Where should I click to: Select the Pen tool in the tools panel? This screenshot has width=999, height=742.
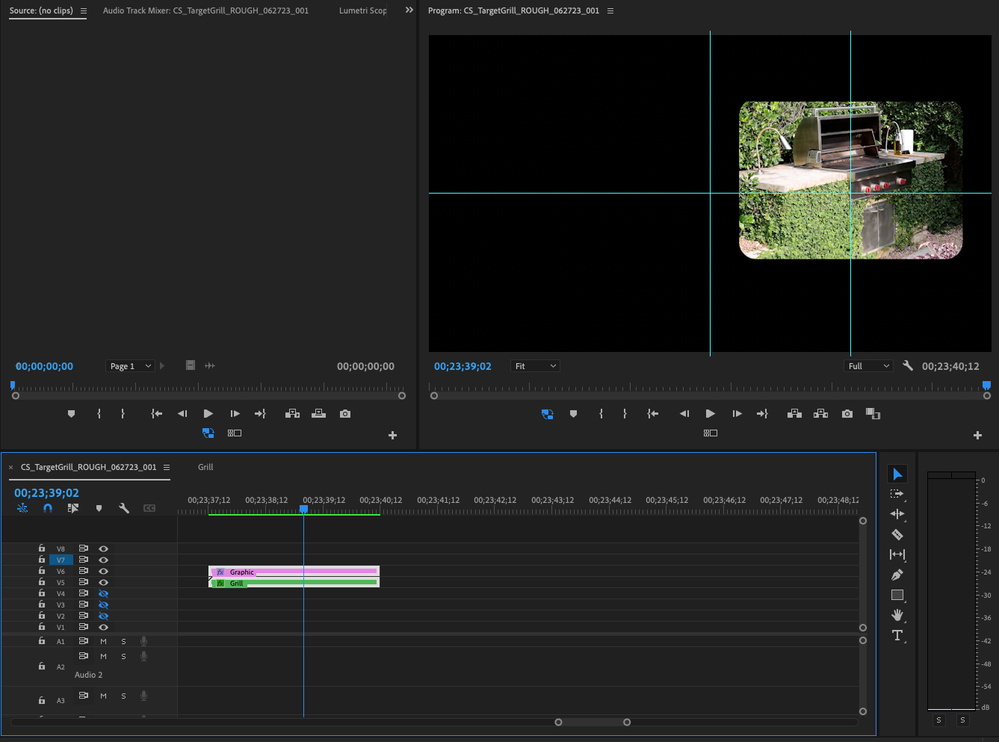coord(897,575)
